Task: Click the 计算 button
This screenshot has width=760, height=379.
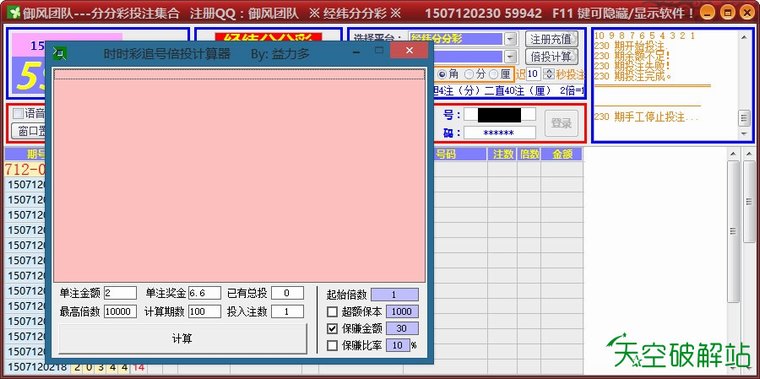Action: (182, 338)
